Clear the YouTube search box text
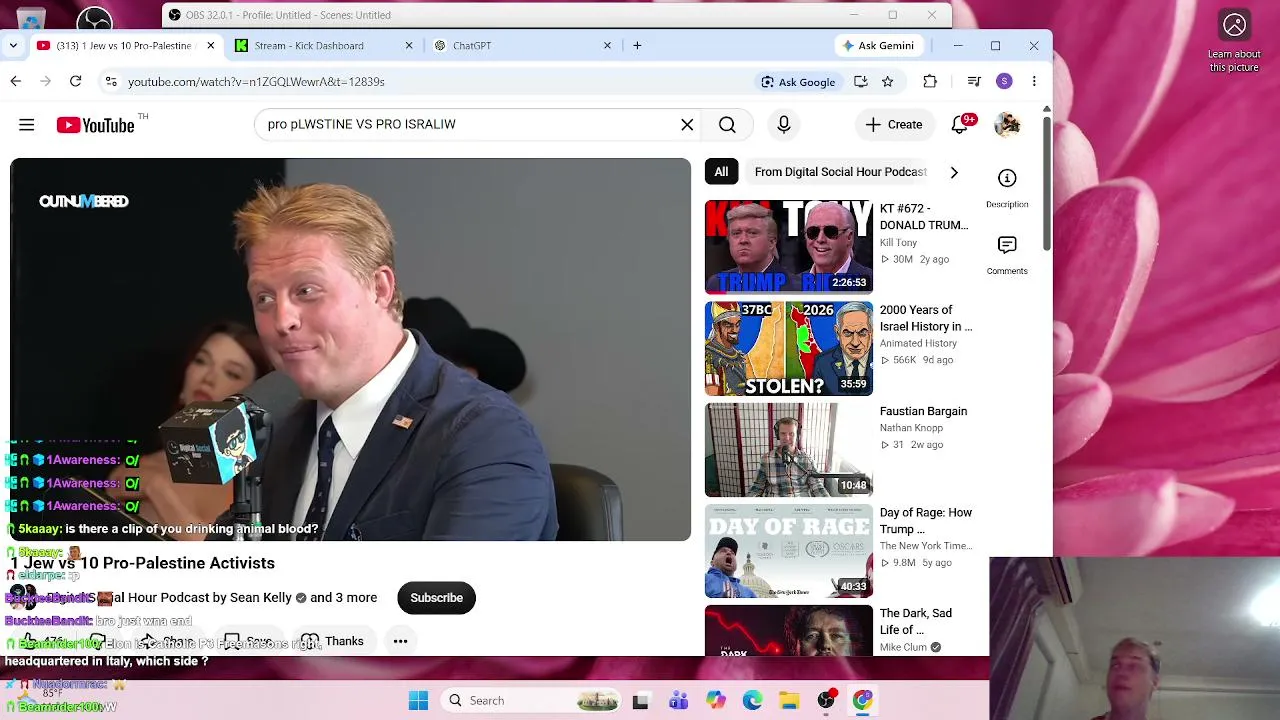Screen dimensions: 1280x720 [687, 125]
